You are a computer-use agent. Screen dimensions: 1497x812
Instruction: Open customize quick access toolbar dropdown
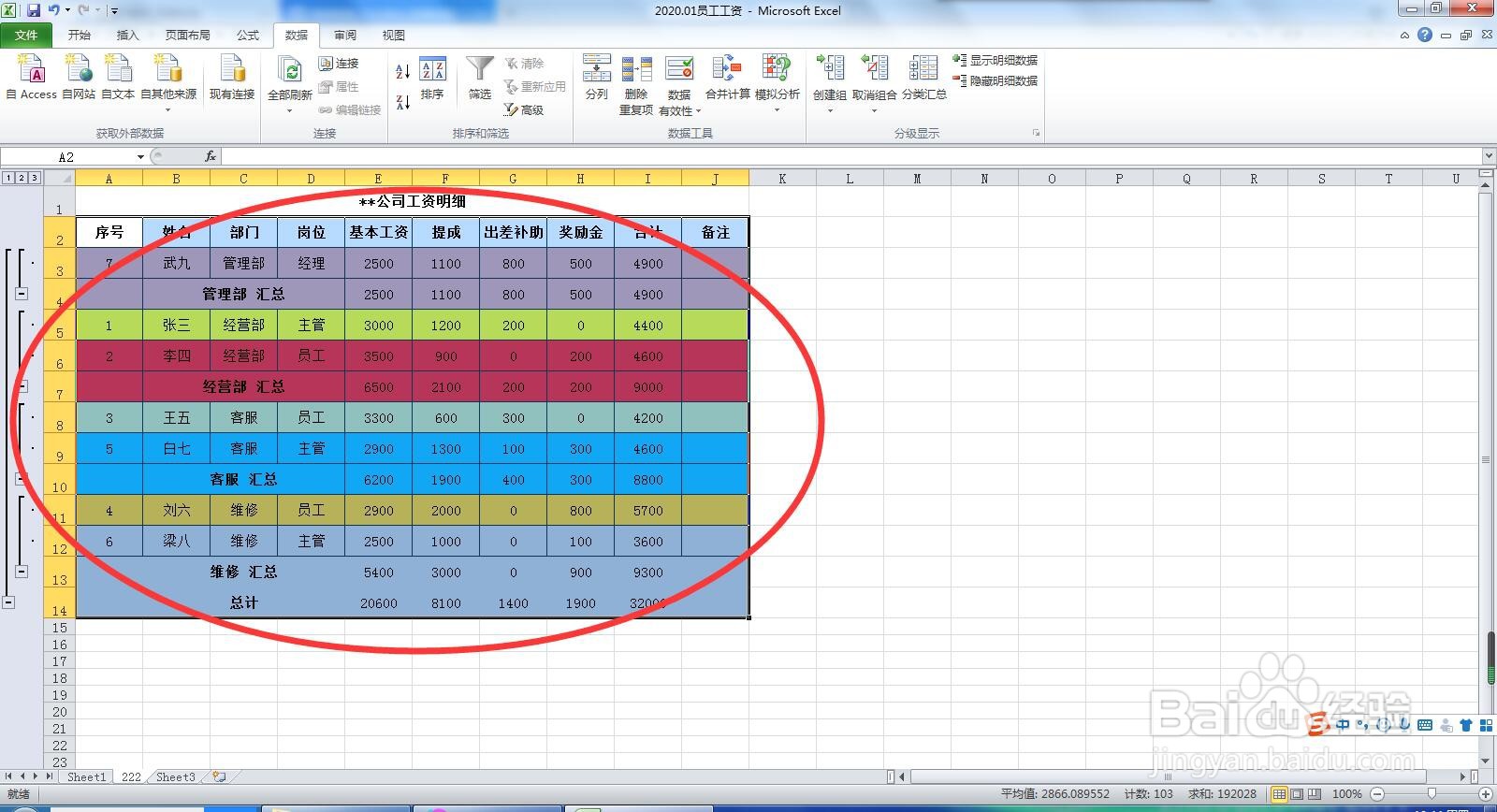tap(114, 11)
